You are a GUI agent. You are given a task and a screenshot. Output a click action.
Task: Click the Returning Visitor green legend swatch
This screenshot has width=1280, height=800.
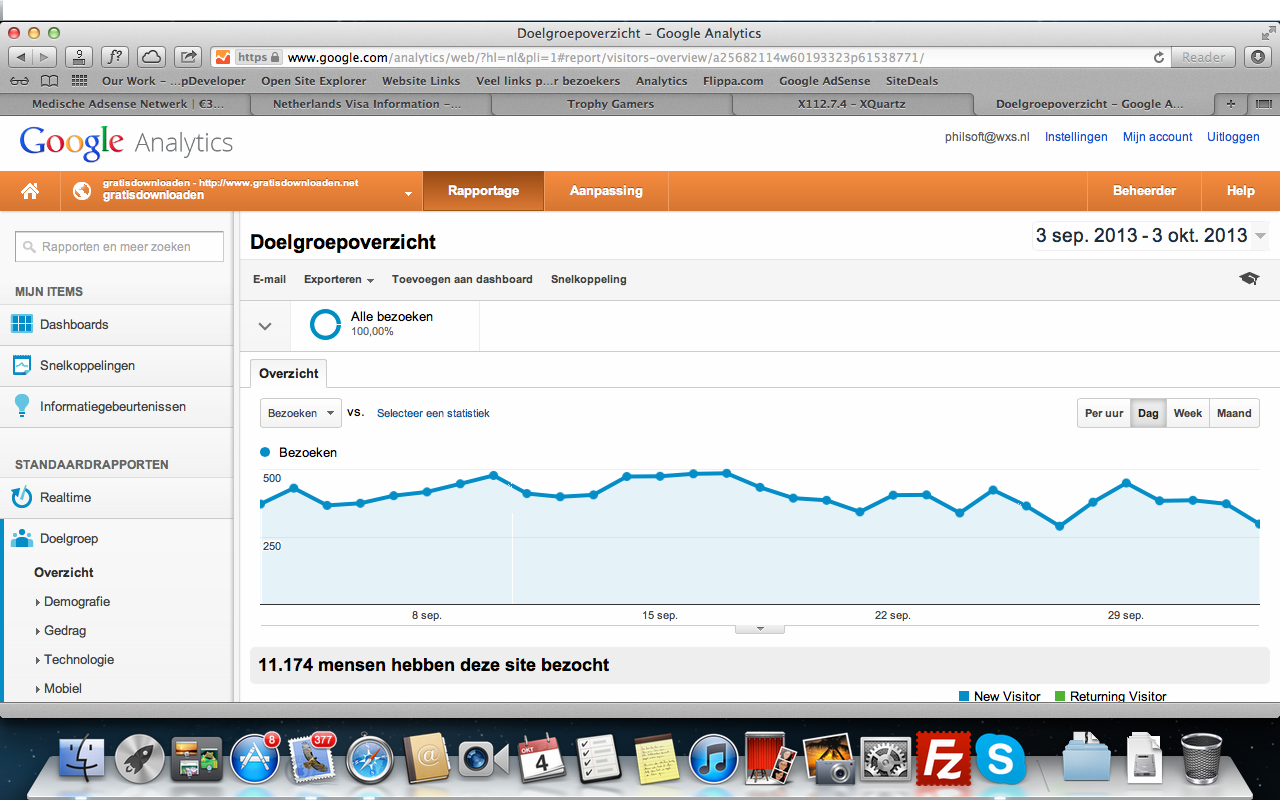1060,696
